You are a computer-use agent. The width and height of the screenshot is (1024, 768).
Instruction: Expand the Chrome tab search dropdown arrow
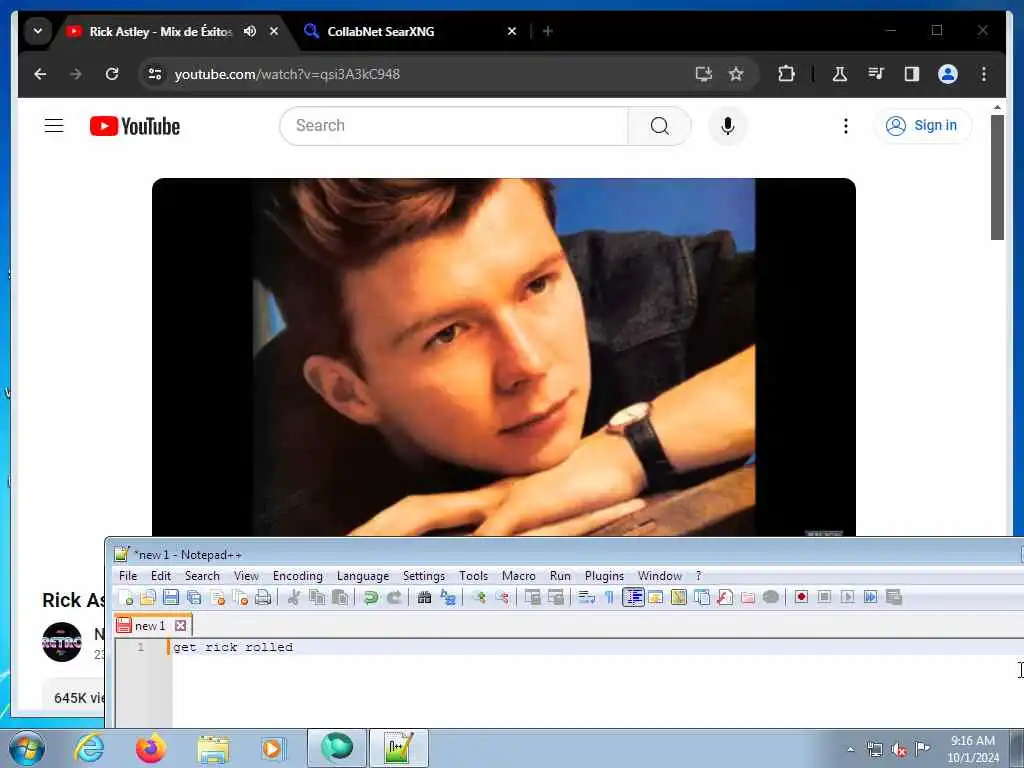38,31
